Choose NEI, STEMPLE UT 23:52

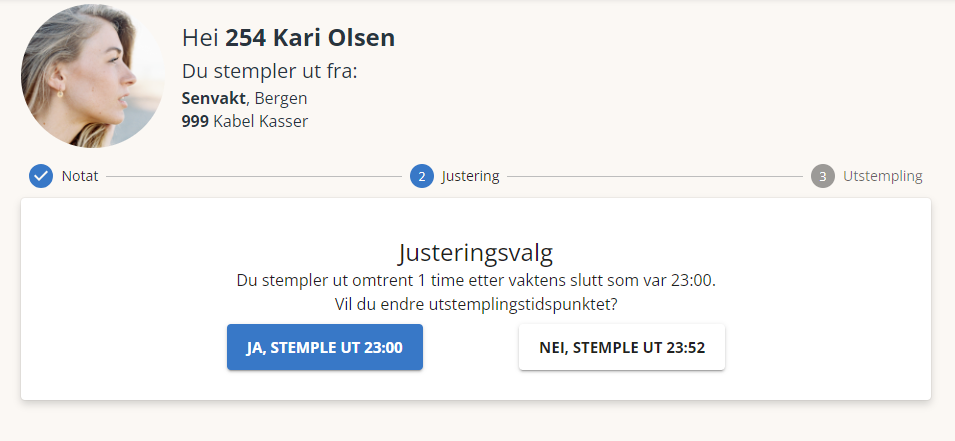pos(622,347)
